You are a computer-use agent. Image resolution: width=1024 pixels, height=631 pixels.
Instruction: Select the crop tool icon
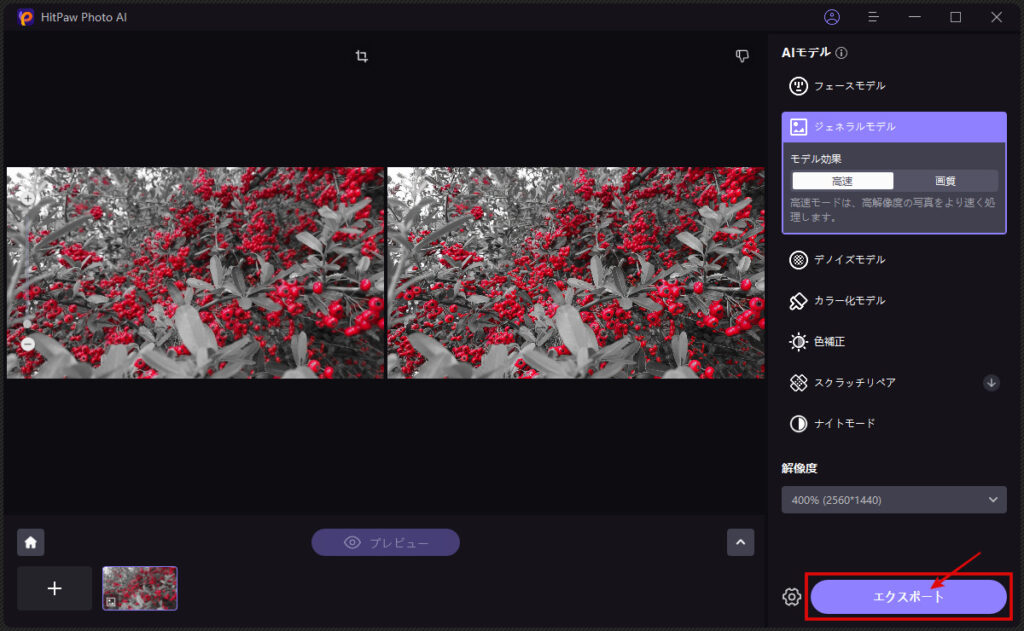(x=361, y=57)
